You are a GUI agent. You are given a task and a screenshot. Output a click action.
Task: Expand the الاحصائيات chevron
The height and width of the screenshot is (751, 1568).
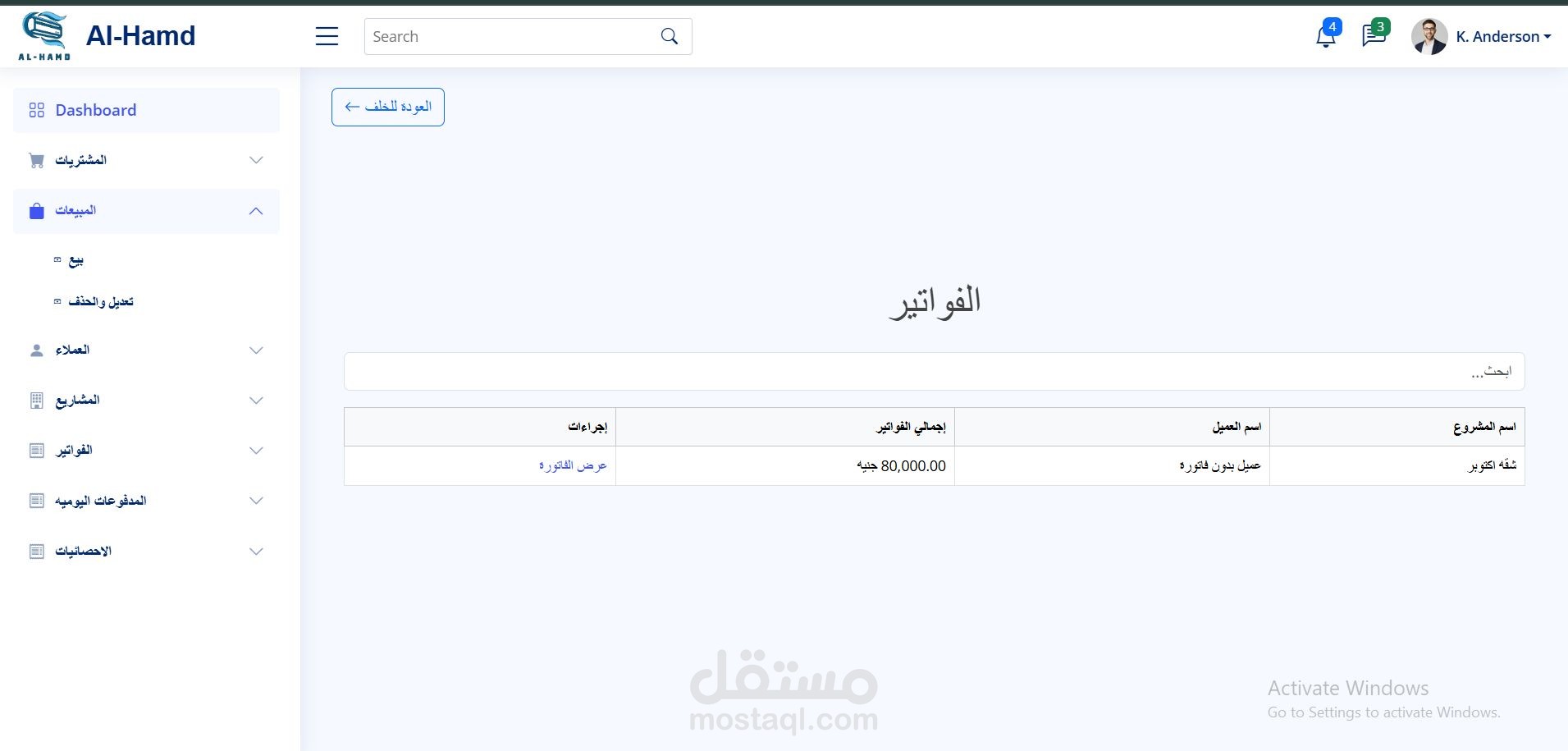[x=256, y=552]
